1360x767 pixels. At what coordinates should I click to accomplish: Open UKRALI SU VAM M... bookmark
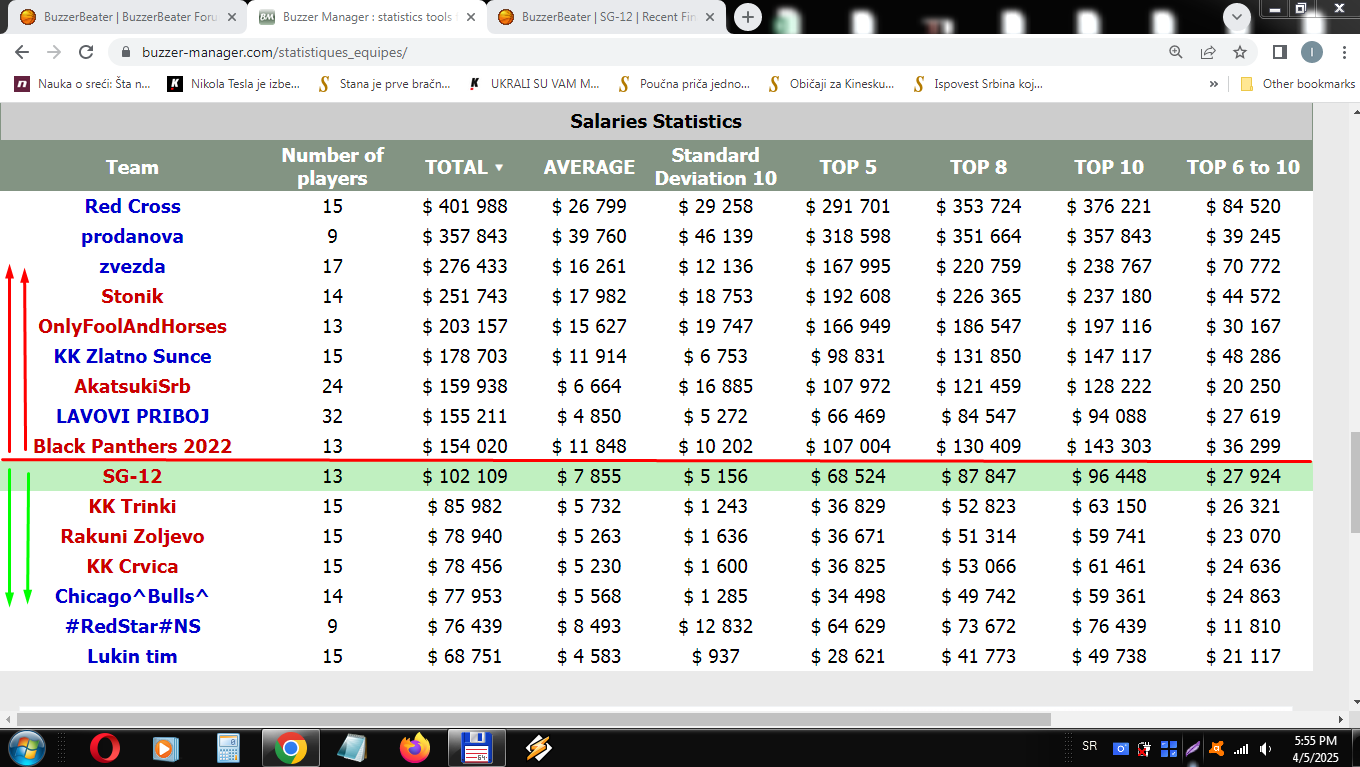pyautogui.click(x=535, y=84)
